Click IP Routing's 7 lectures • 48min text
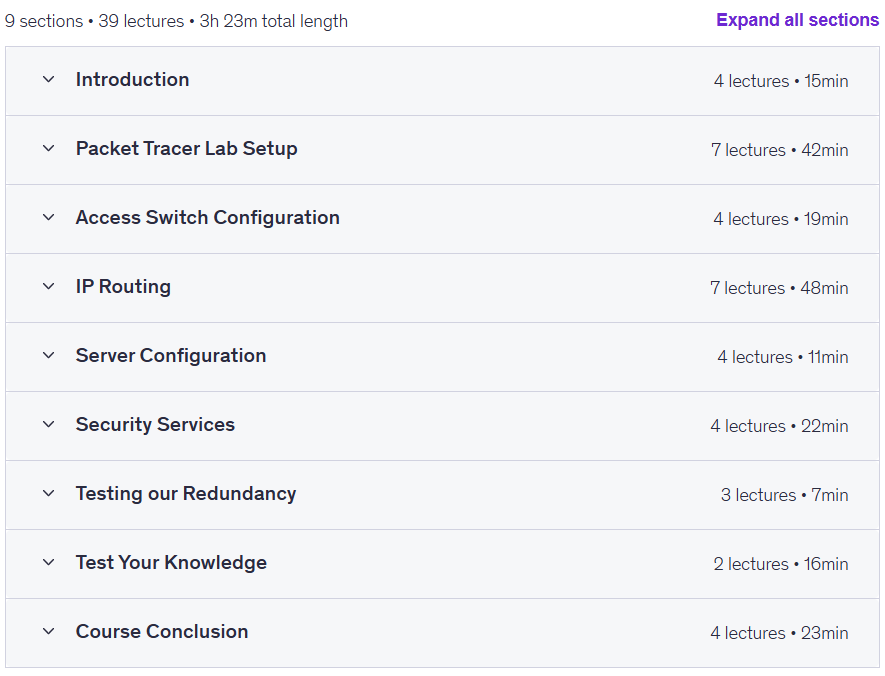This screenshot has width=885, height=676. point(779,288)
